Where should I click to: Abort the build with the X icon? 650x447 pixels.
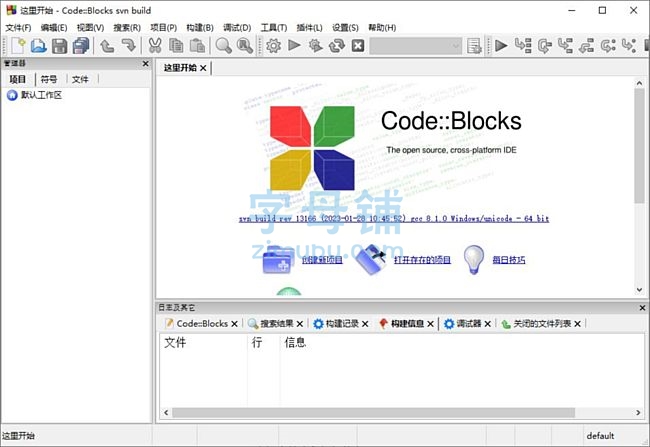pyautogui.click(x=358, y=46)
